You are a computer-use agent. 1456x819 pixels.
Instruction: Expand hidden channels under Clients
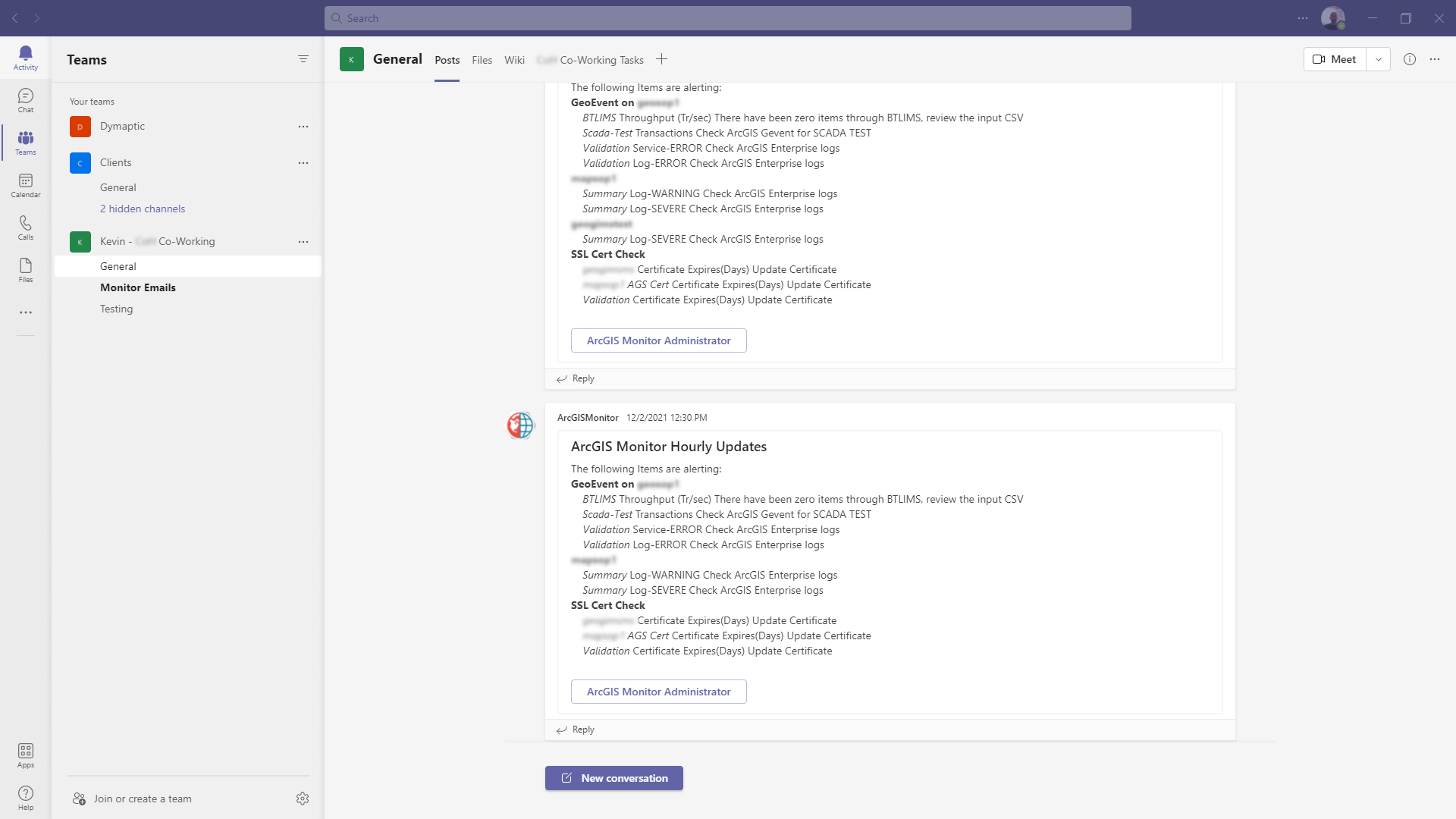point(142,208)
